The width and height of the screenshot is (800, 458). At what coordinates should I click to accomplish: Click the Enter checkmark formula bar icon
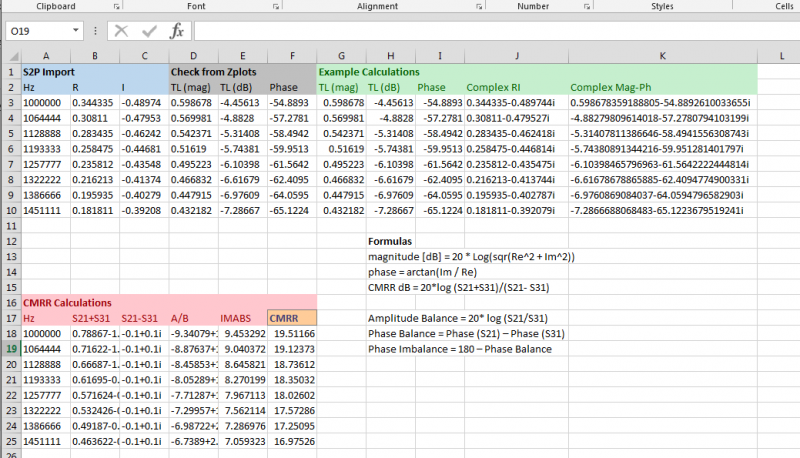149,31
